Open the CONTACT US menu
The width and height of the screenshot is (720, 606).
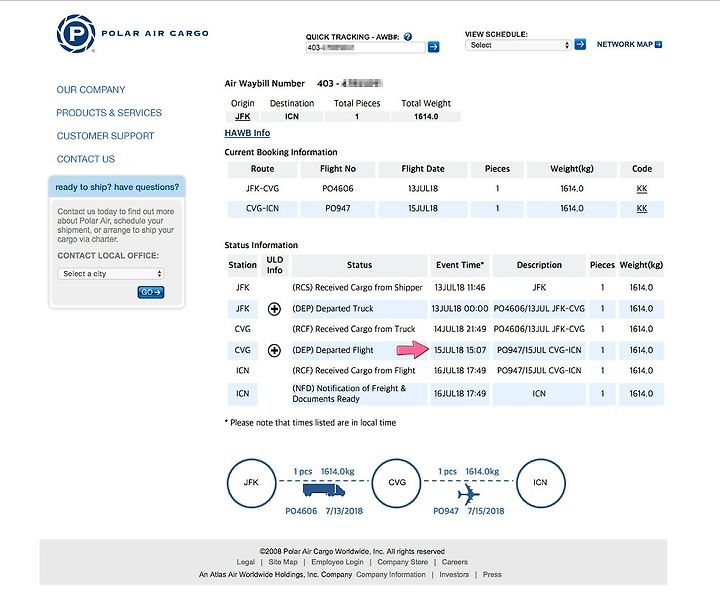86,159
